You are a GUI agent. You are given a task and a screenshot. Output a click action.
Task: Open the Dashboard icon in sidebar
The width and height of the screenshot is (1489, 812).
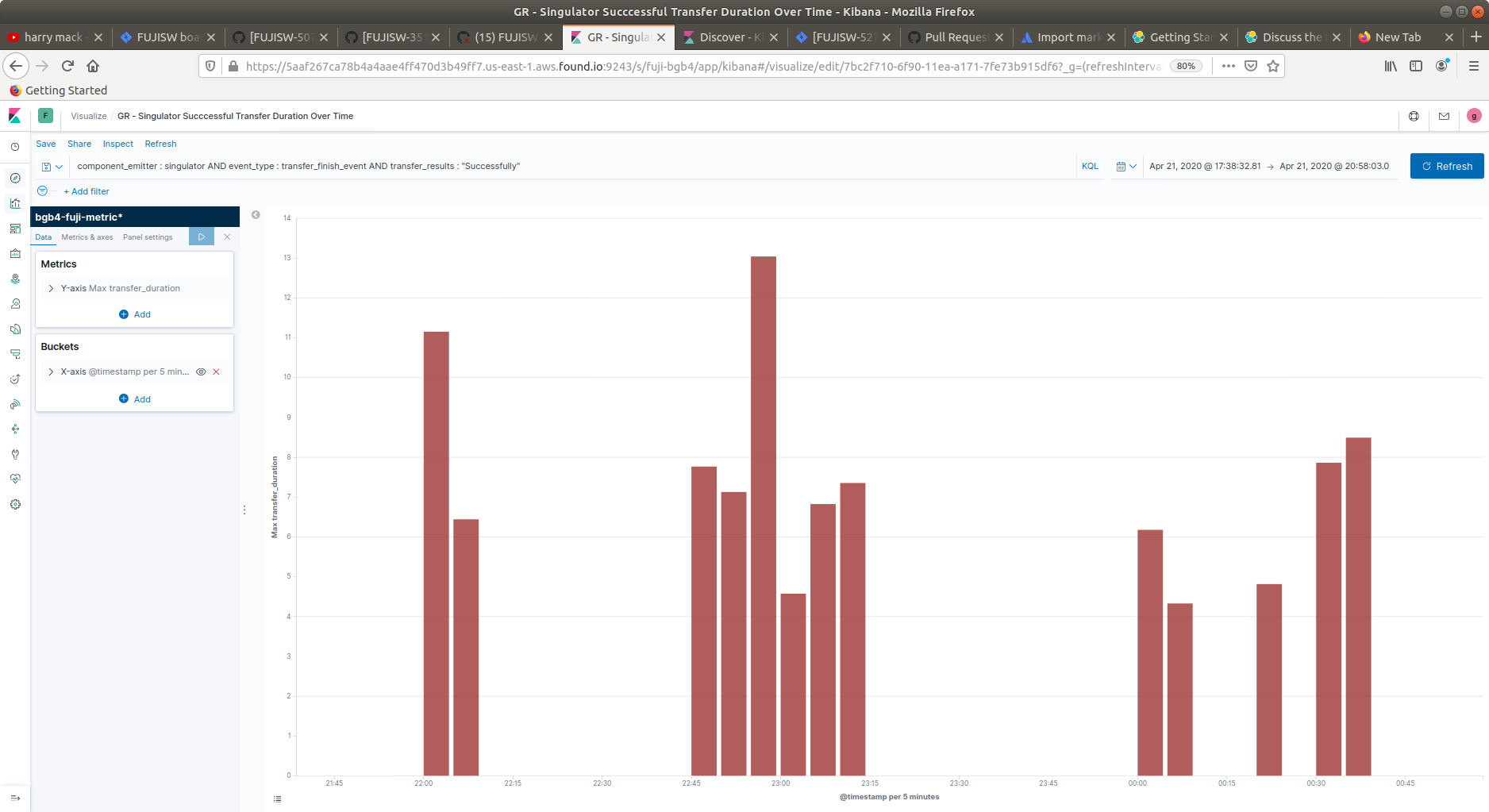pos(15,229)
